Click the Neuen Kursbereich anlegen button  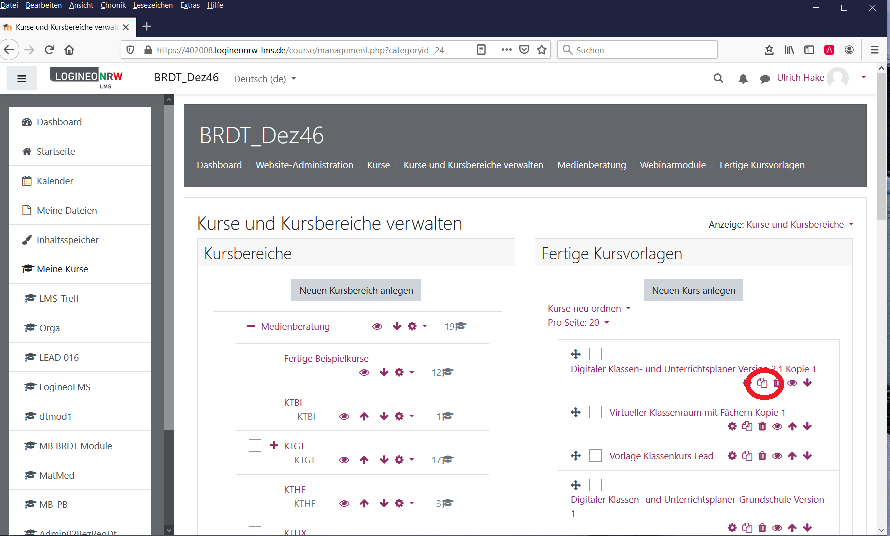click(356, 290)
